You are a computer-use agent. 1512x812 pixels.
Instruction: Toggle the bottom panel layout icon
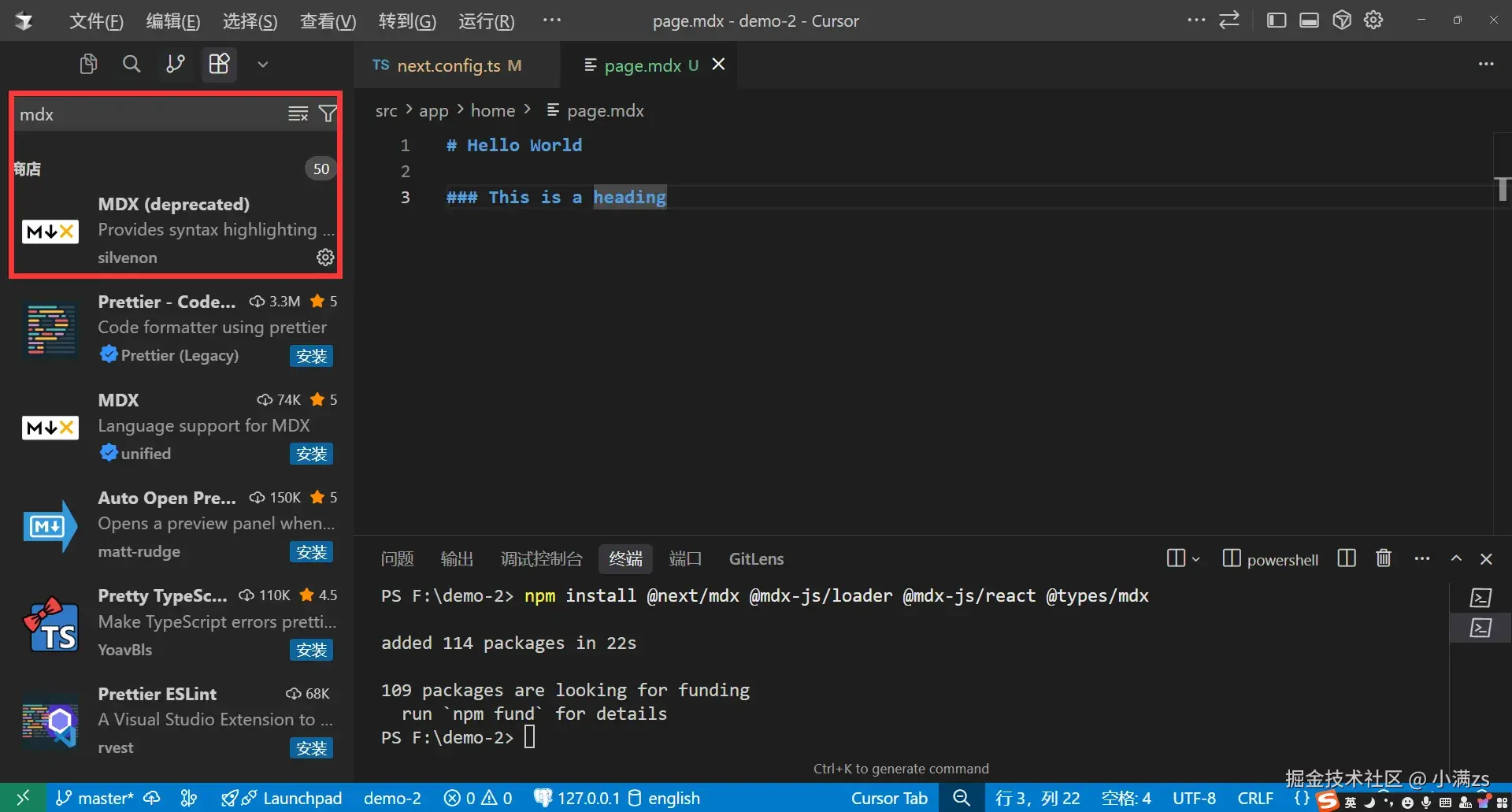pos(1310,20)
